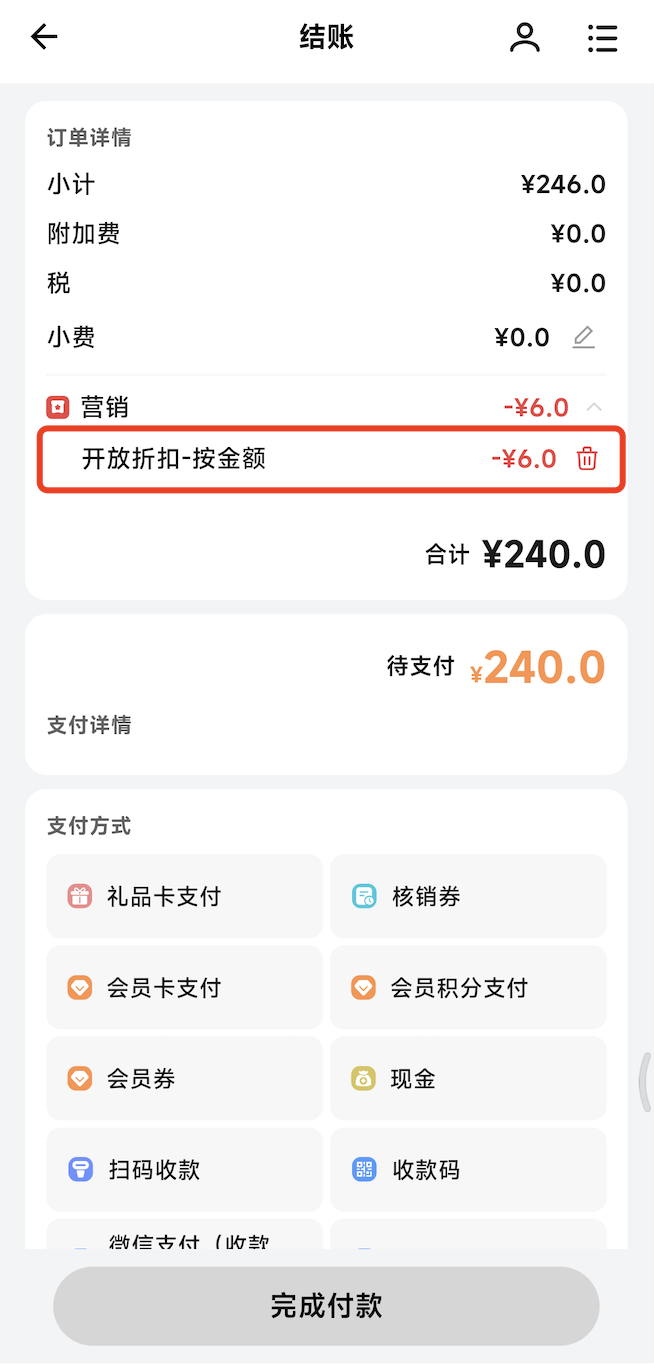Image resolution: width=654 pixels, height=1364 pixels.
Task: Select 扫码收款 scan payment
Action: 184,1169
